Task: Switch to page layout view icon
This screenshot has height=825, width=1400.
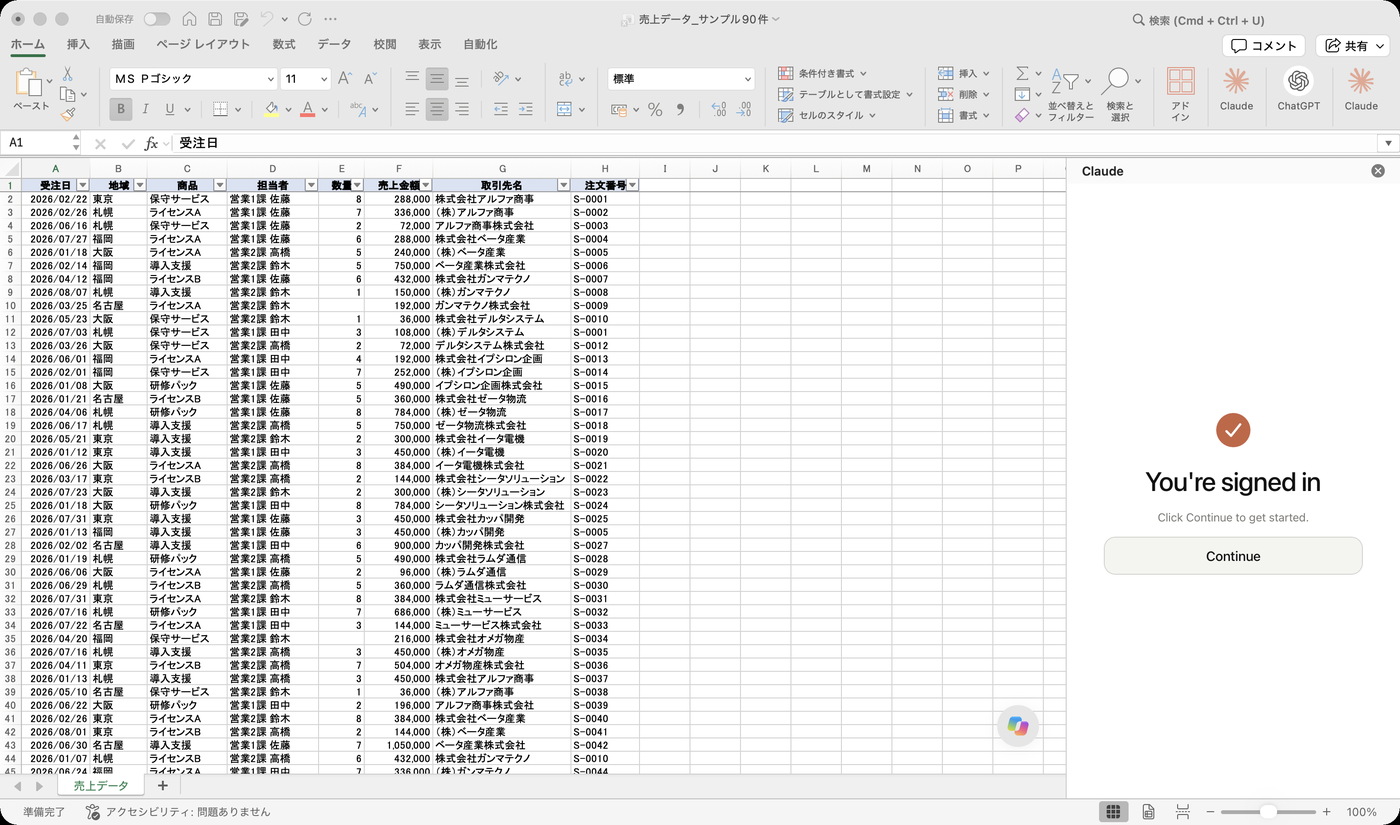Action: pyautogui.click(x=1148, y=812)
